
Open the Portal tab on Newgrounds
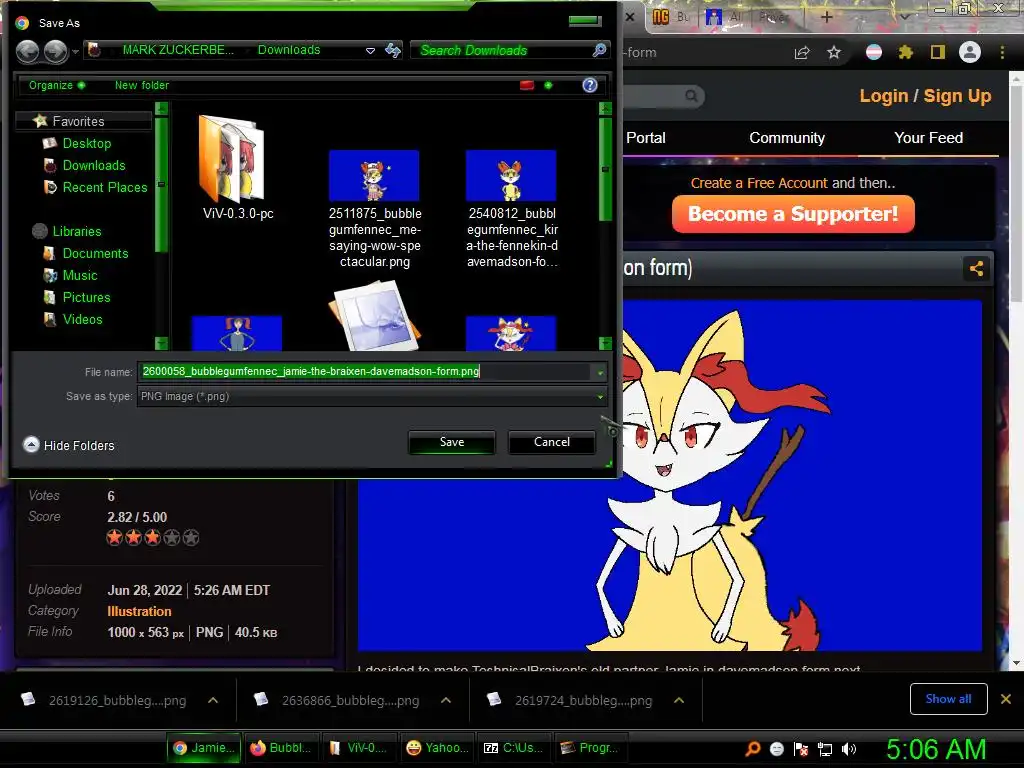tap(646, 138)
